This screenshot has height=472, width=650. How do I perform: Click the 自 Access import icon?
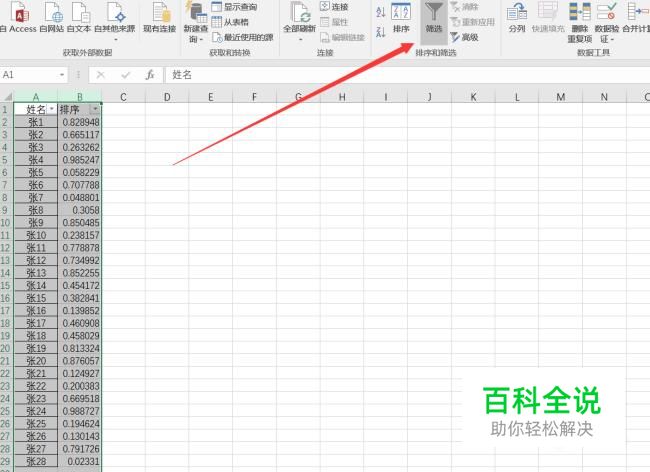(18, 17)
